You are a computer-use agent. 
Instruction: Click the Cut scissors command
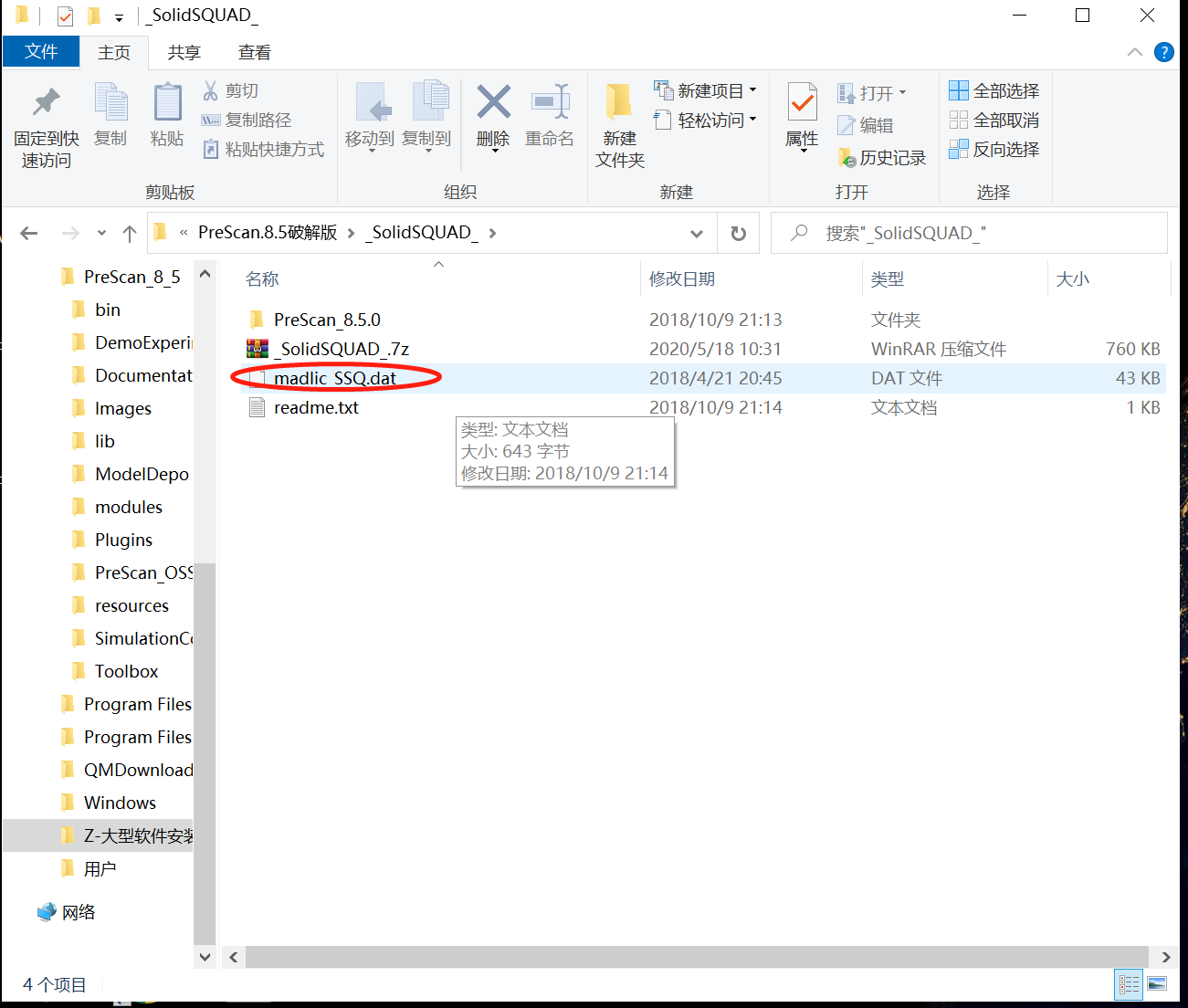click(231, 90)
